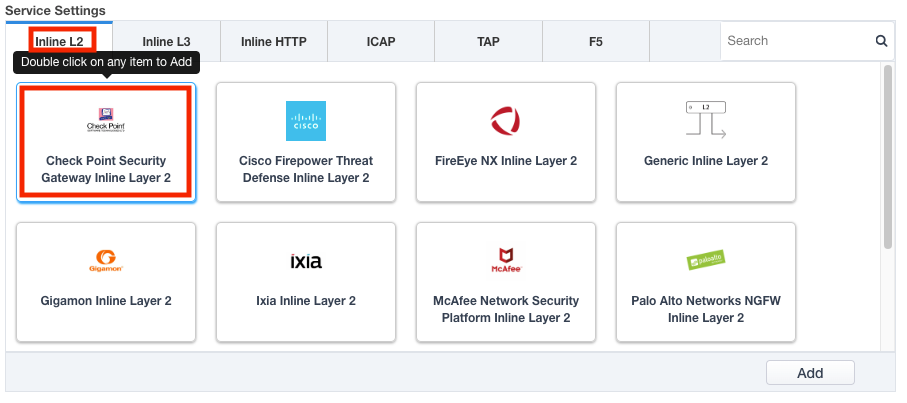Click the Gigamon orange logo icon

point(105,262)
